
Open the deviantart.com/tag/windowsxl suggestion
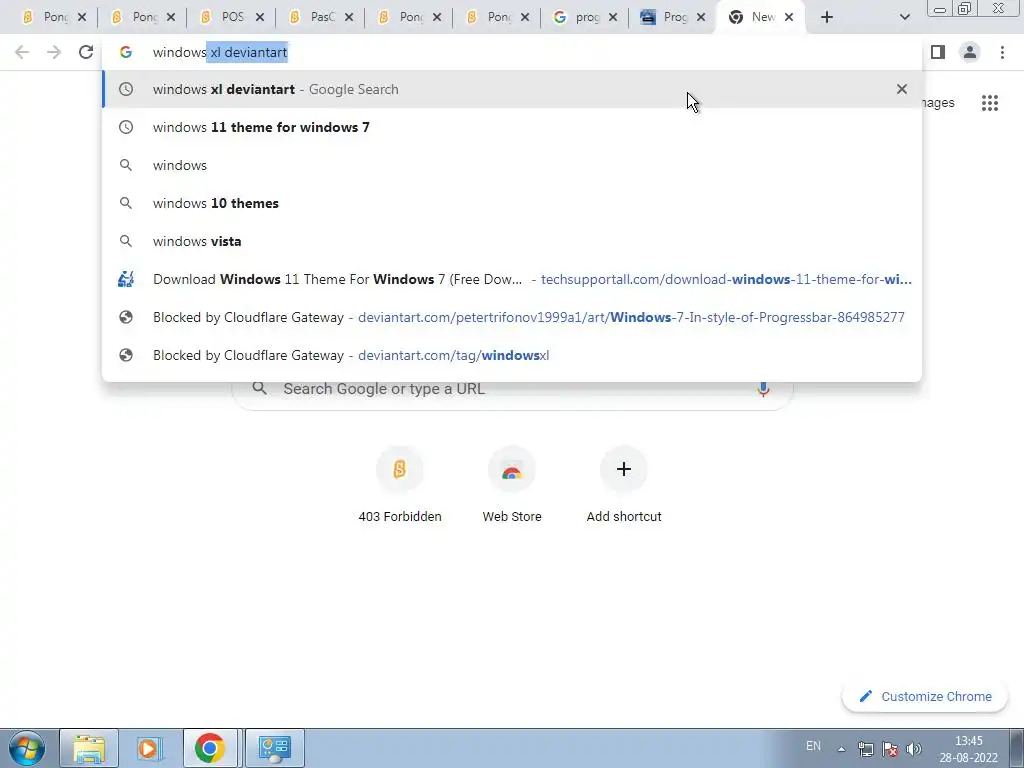pyautogui.click(x=511, y=355)
